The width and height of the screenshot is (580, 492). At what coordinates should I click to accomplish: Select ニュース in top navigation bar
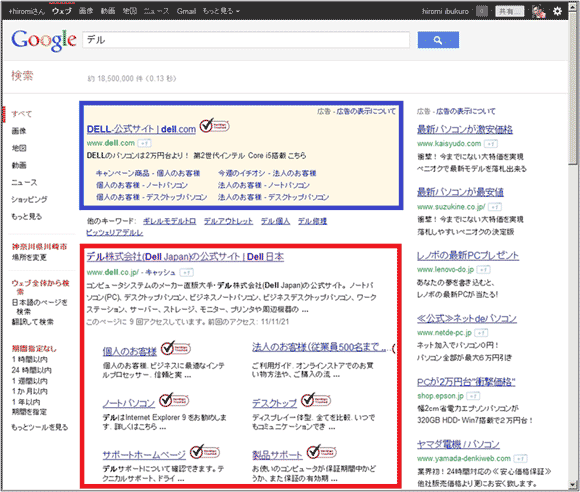tap(156, 11)
